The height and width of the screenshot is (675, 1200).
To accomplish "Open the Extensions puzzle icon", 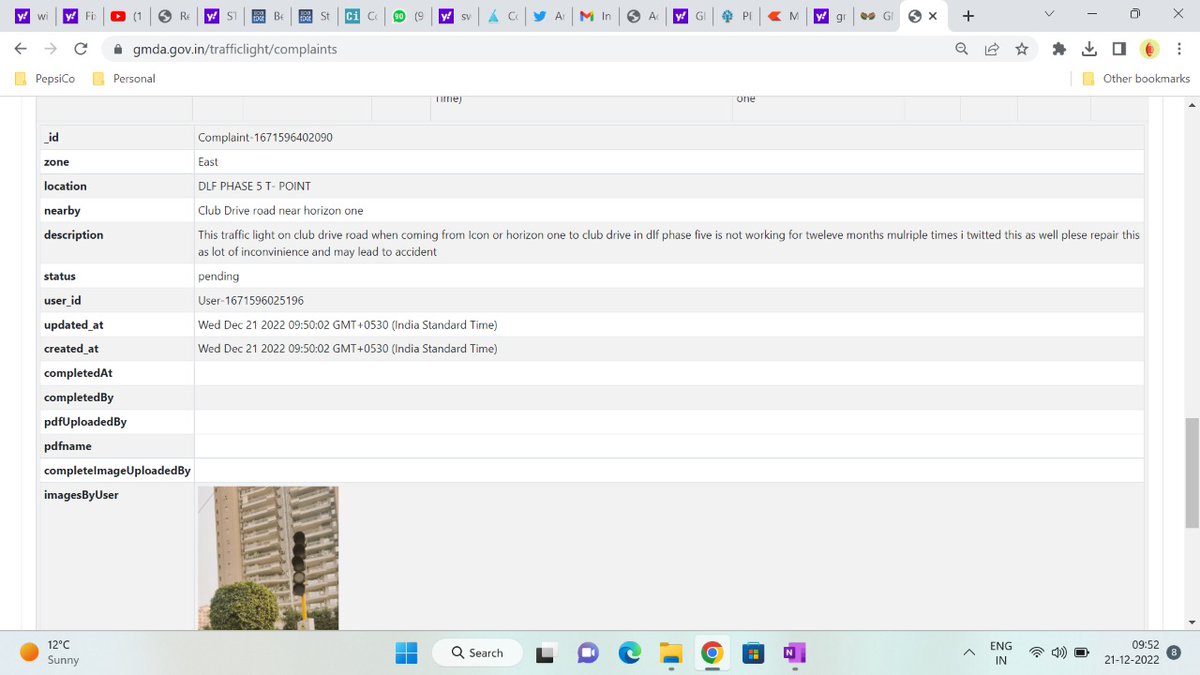I will pyautogui.click(x=1060, y=48).
